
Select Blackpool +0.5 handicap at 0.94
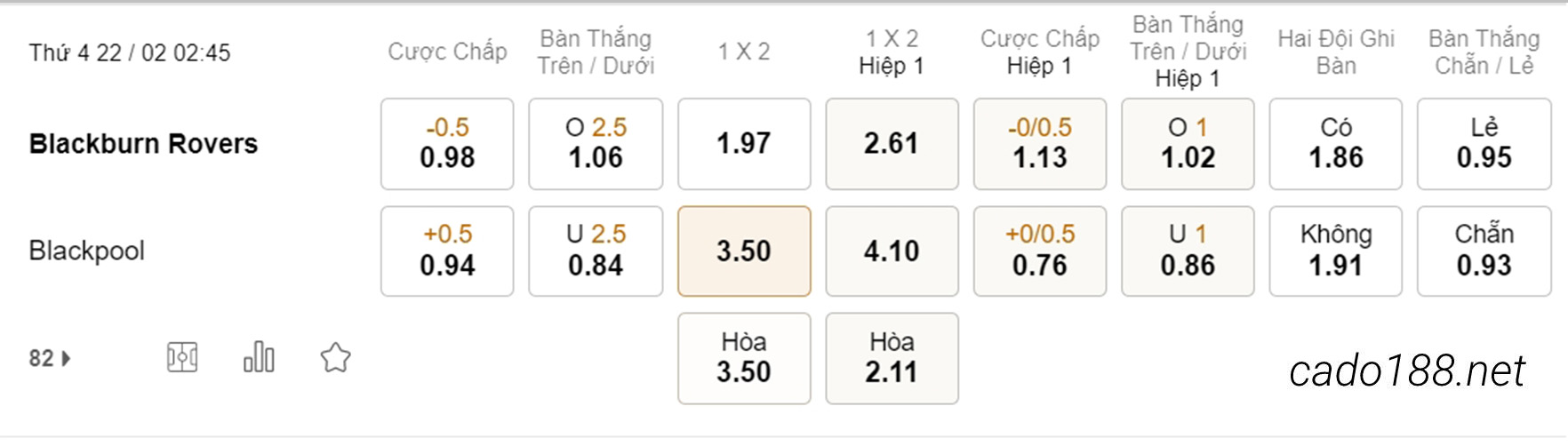[447, 251]
